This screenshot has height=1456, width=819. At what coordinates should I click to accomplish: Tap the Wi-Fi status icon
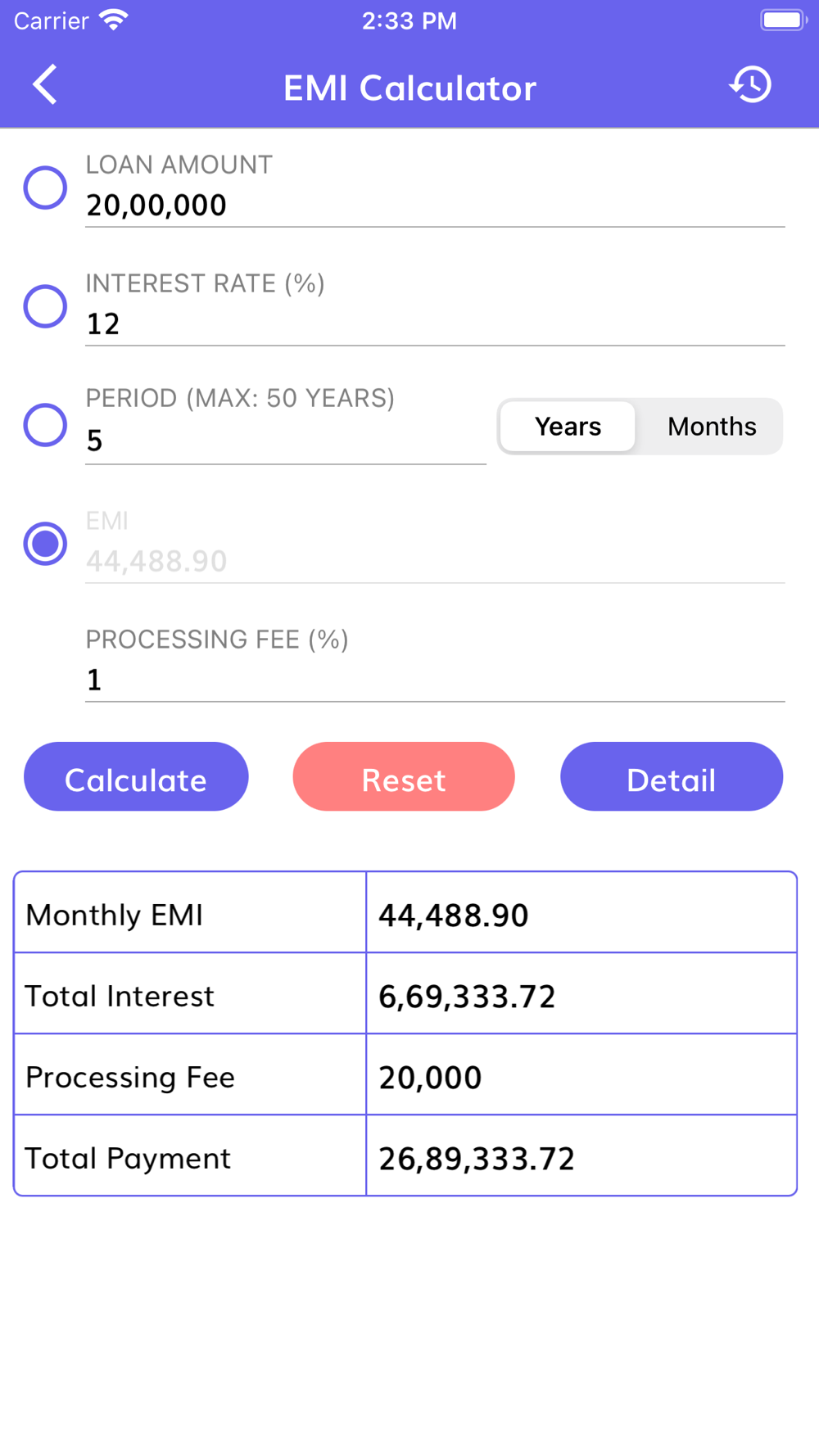113,20
